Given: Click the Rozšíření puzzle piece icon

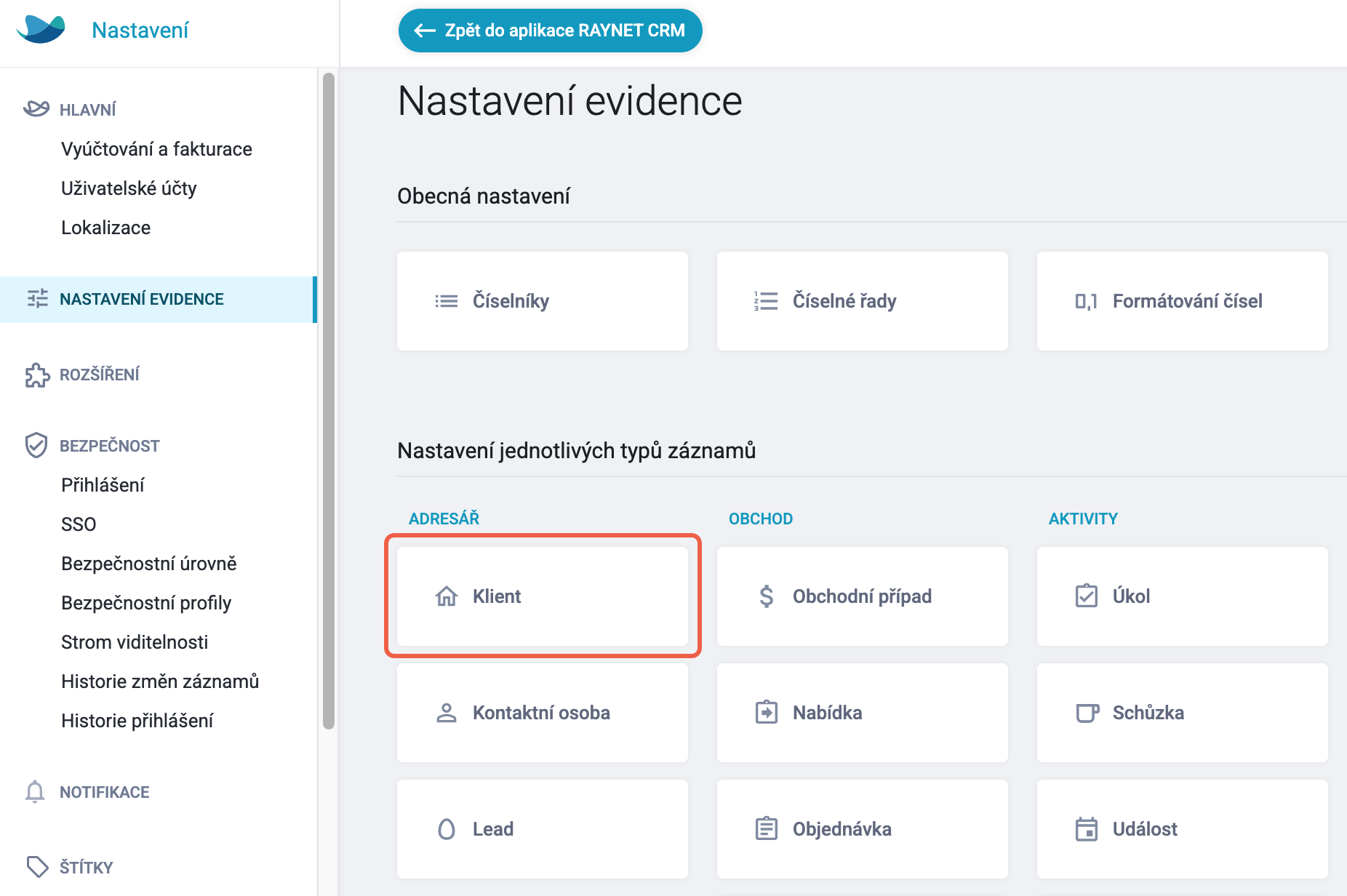Looking at the screenshot, I should [37, 375].
